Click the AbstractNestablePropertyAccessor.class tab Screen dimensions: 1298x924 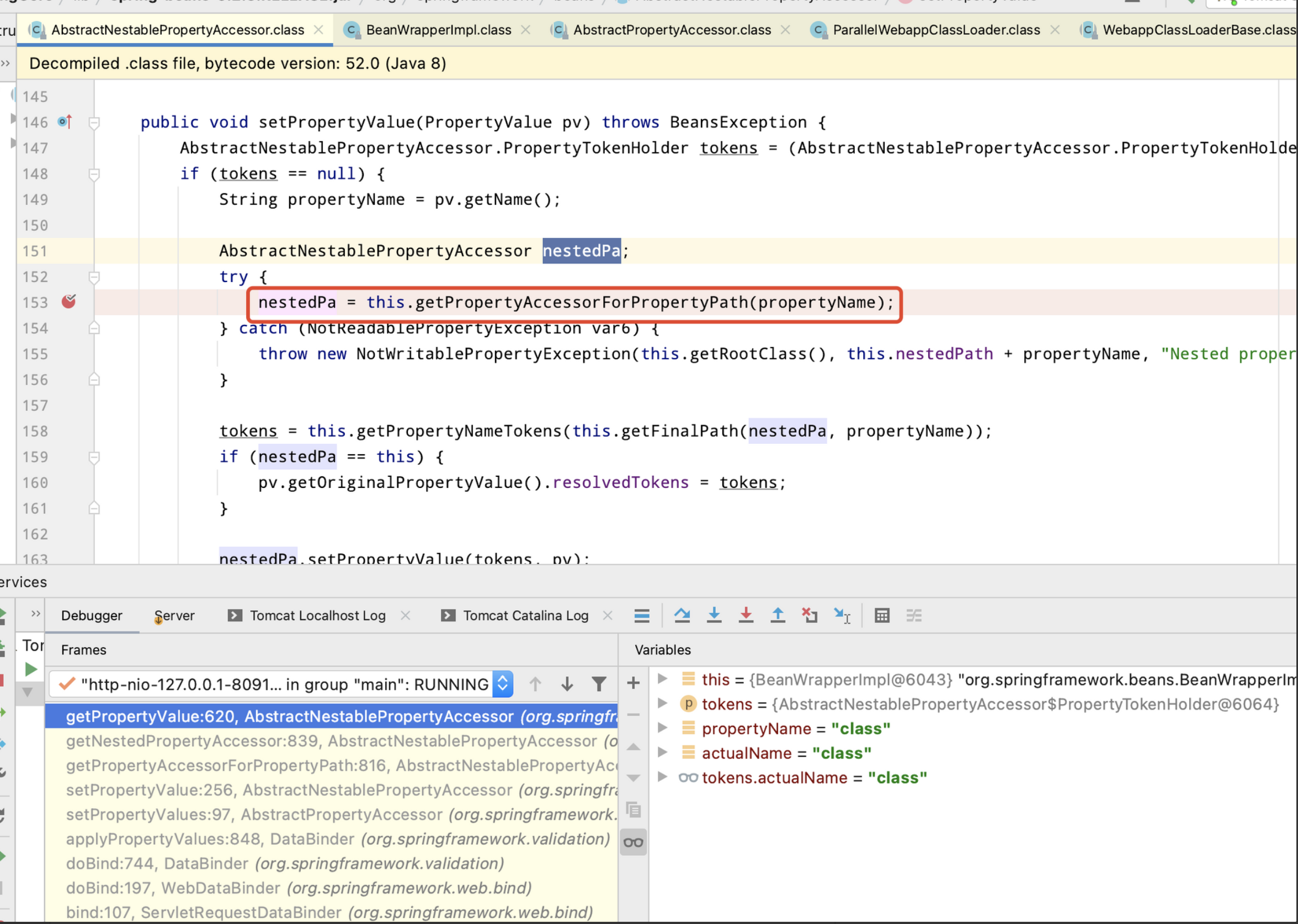(177, 28)
